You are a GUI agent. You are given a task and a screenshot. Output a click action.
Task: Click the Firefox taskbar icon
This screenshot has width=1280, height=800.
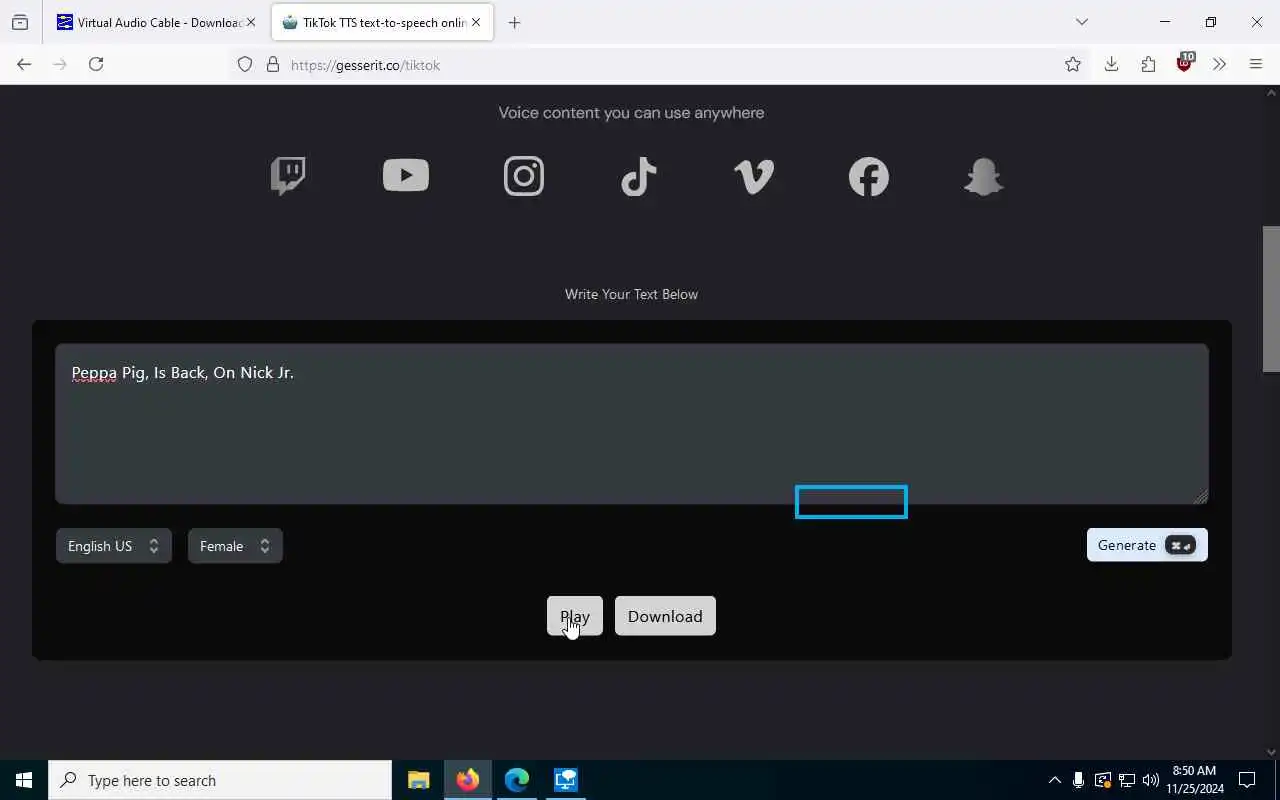click(467, 780)
